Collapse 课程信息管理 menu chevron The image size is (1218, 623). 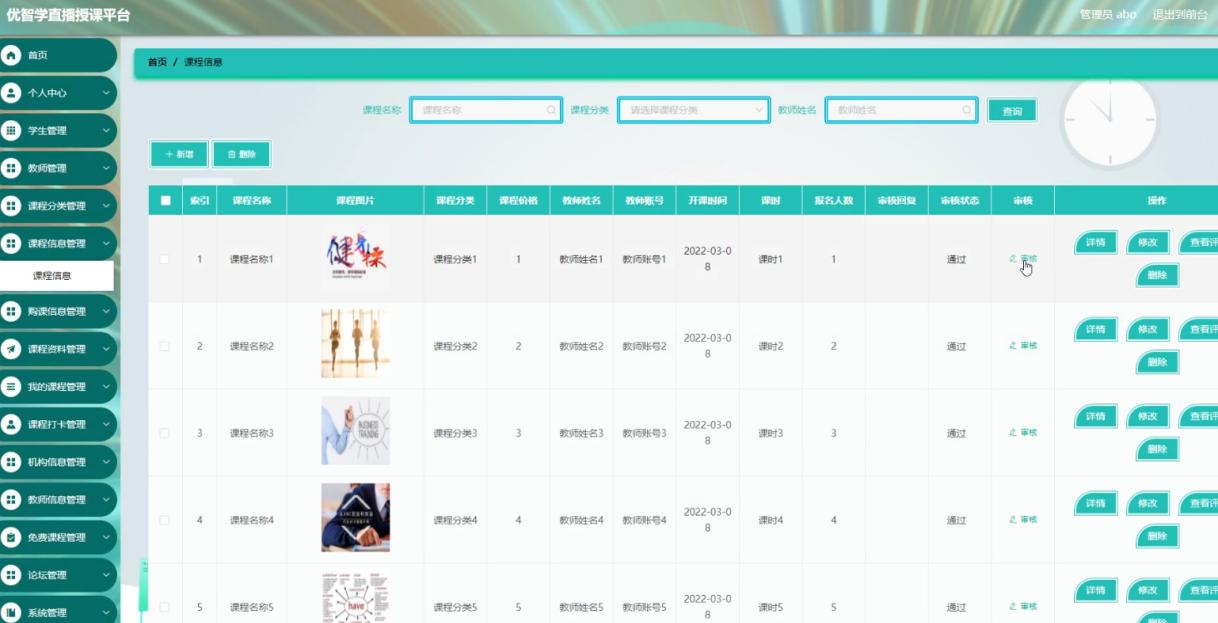pos(106,243)
